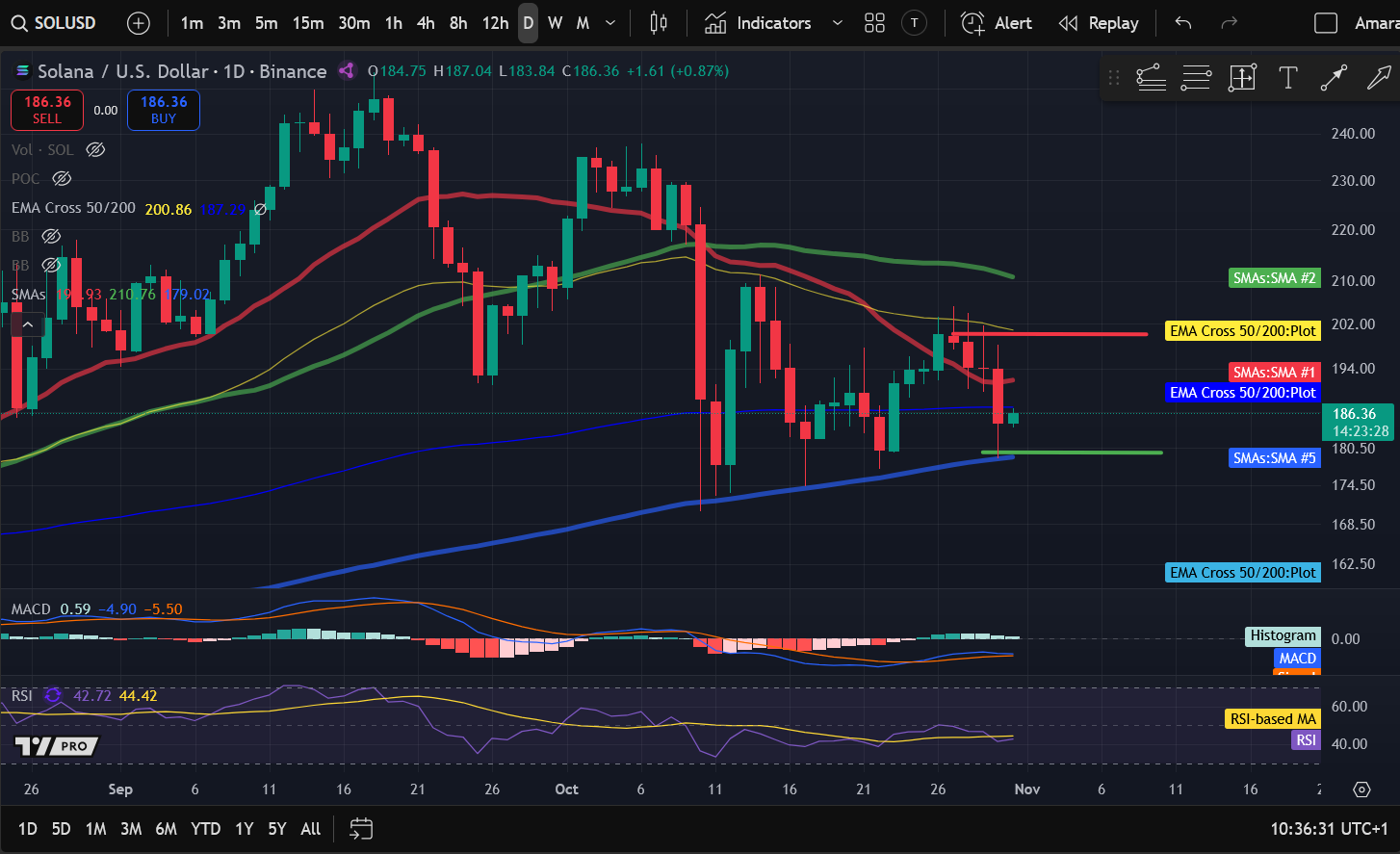Screen dimensions: 1400x854
Task: Hide the Vol · SOL indicator
Action: click(x=94, y=149)
